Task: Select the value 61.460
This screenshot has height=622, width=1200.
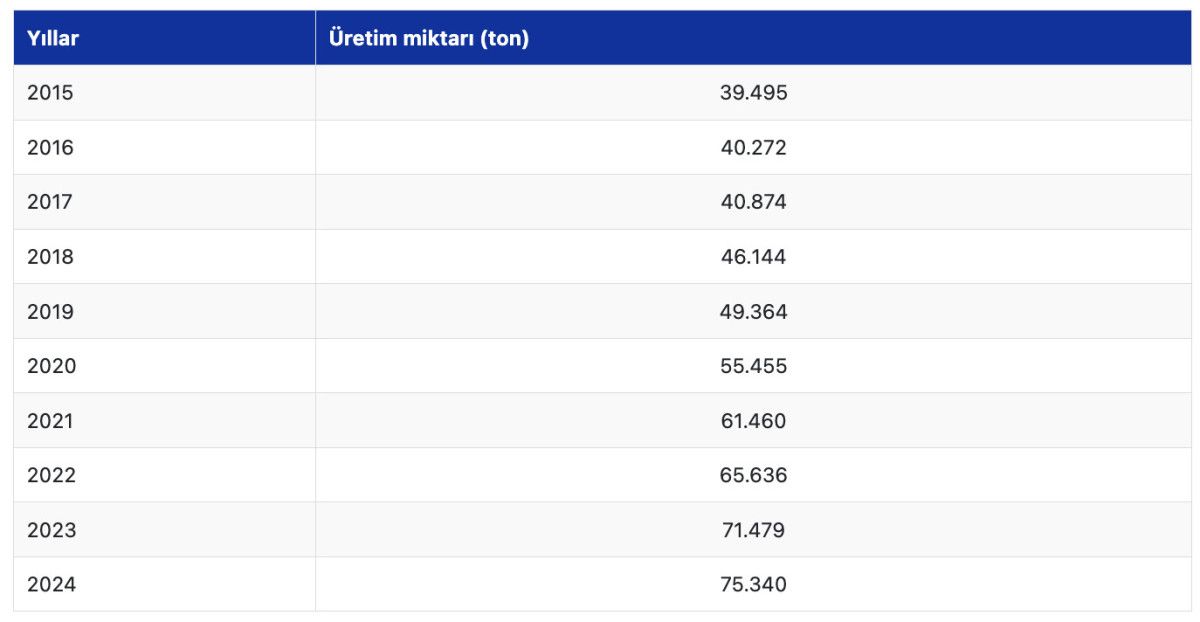Action: click(753, 421)
